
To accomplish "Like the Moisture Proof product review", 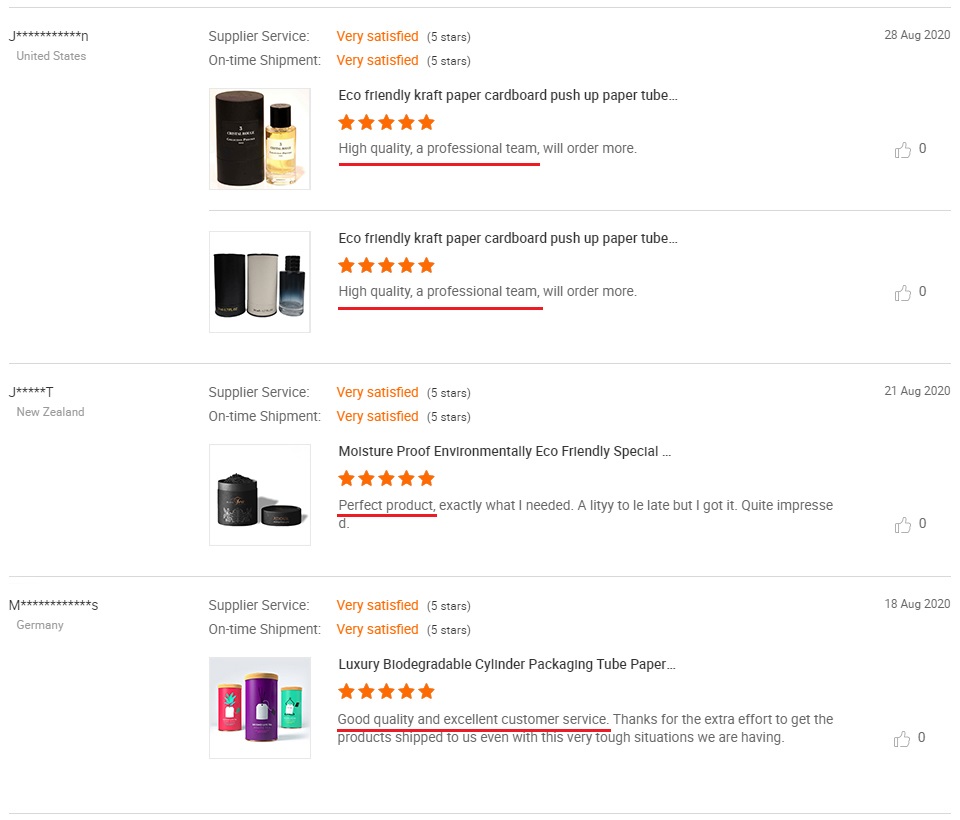I will pyautogui.click(x=902, y=523).
